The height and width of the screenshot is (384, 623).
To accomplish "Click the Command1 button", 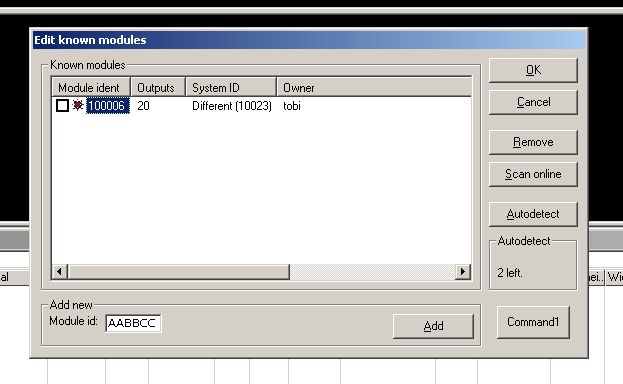I will click(x=533, y=322).
